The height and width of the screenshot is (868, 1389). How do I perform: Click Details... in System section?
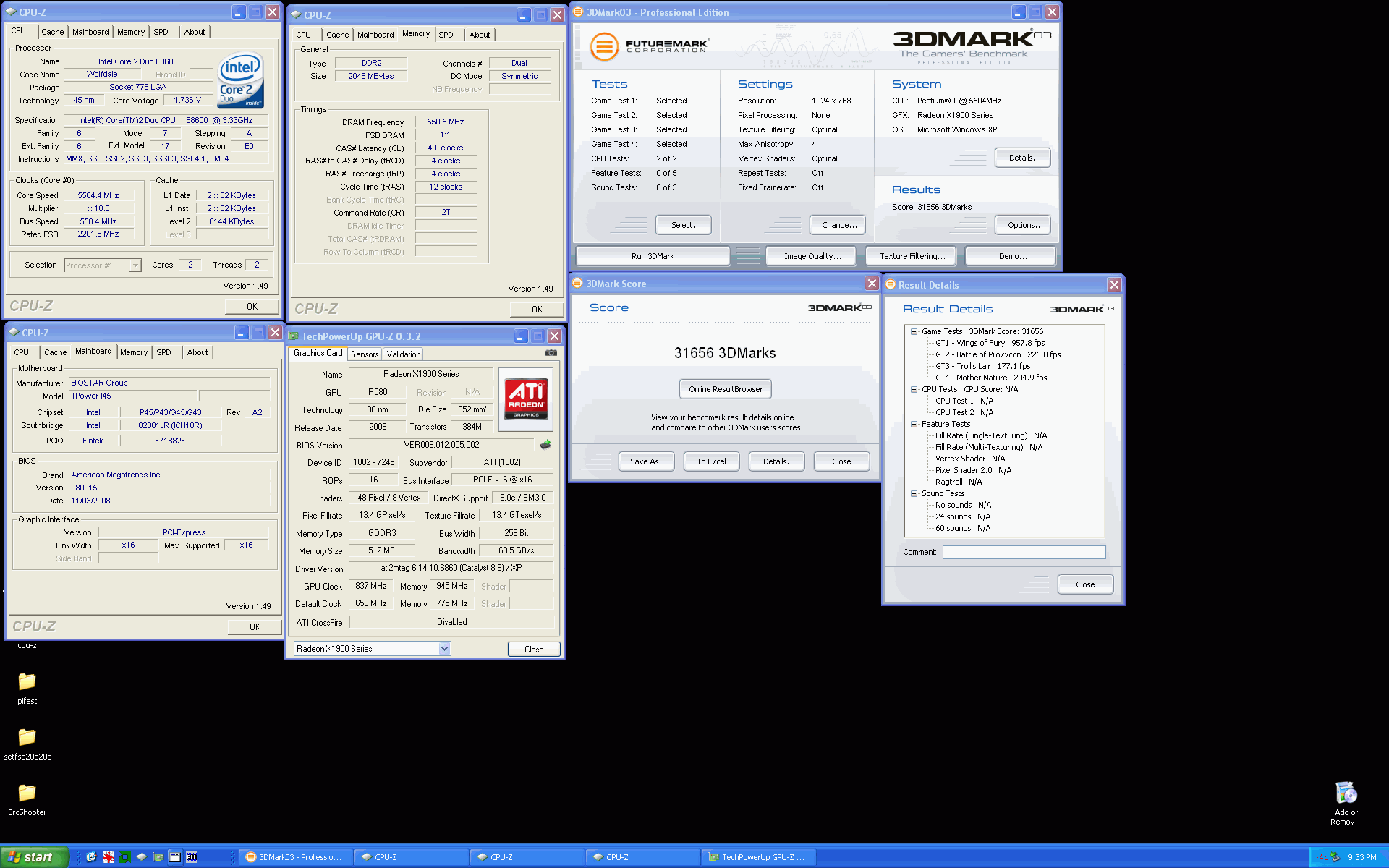tap(1023, 158)
